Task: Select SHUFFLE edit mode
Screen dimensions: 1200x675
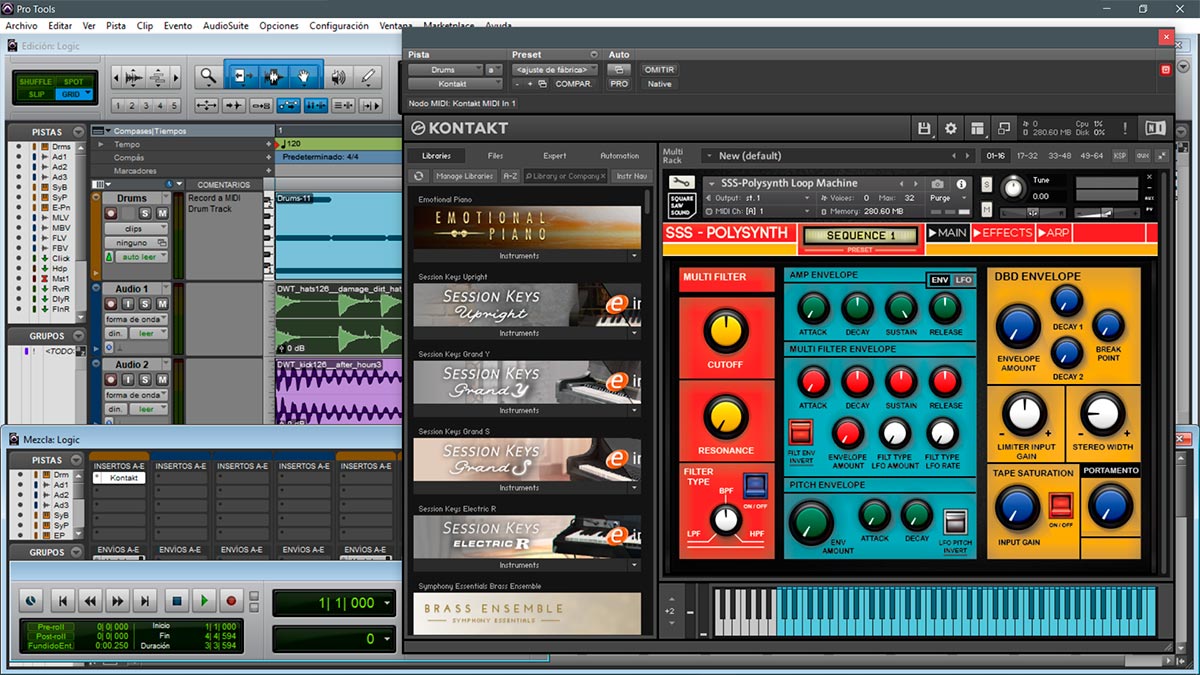Action: [x=36, y=82]
